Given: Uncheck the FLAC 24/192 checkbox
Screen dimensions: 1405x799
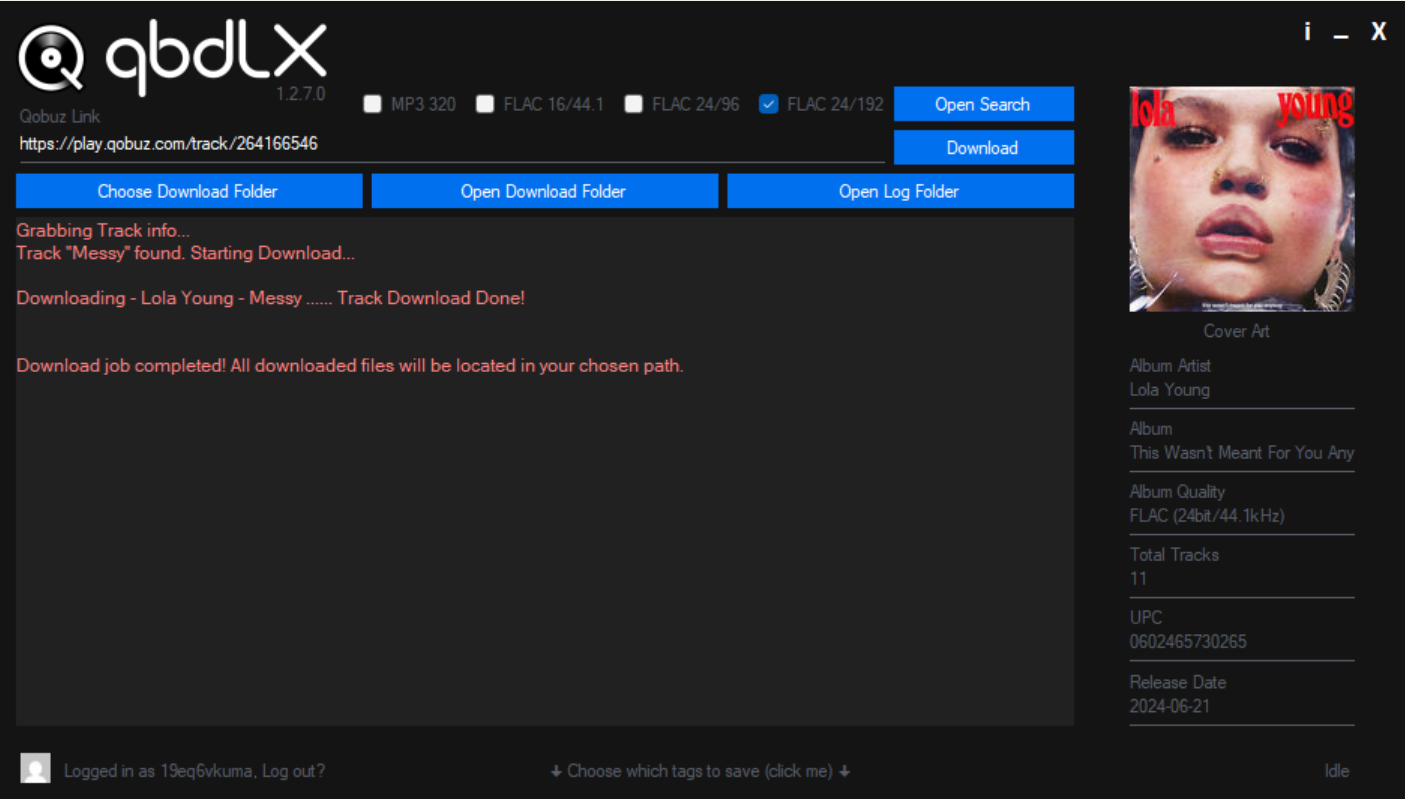Looking at the screenshot, I should tap(769, 104).
